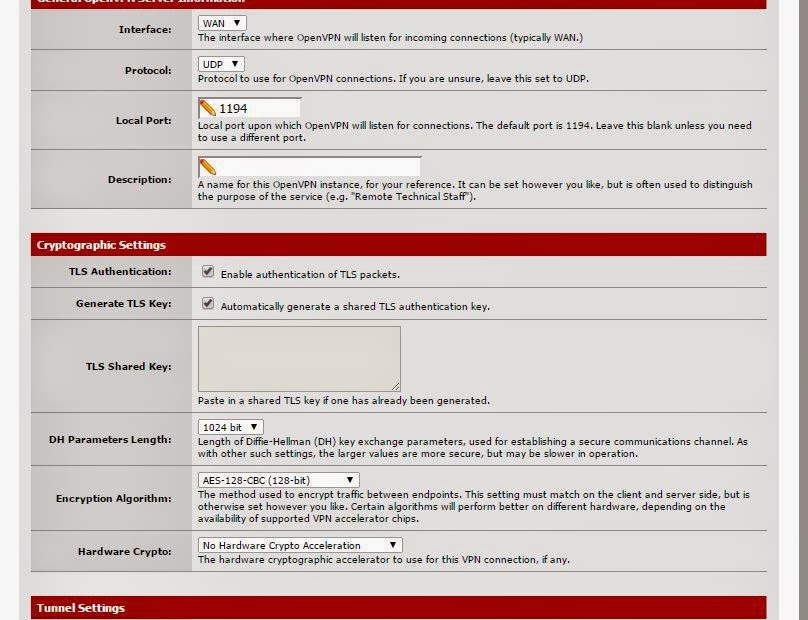This screenshot has height=620, width=808.
Task: Click help text about the default port 1194
Action: coord(475,131)
